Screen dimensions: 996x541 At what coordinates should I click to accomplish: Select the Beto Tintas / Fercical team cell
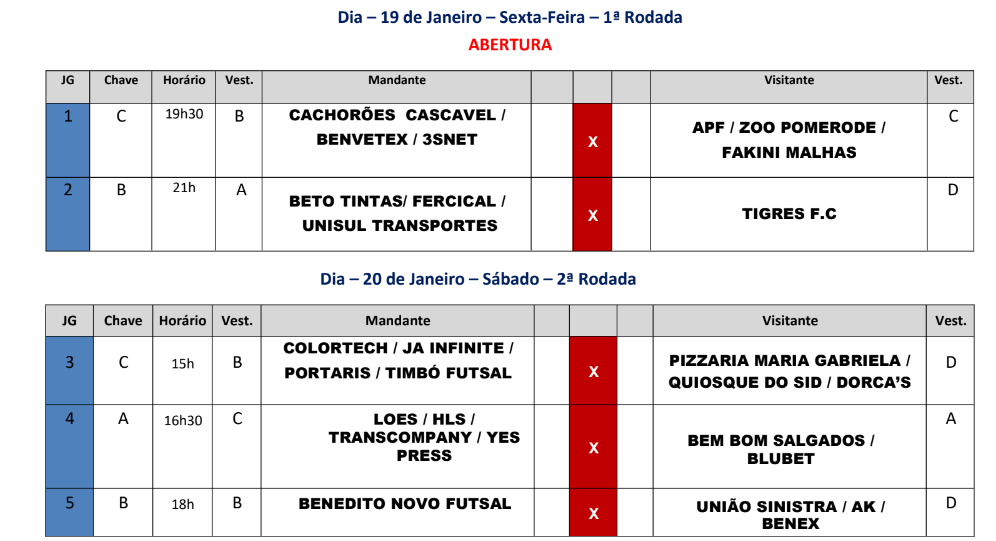[x=397, y=213]
